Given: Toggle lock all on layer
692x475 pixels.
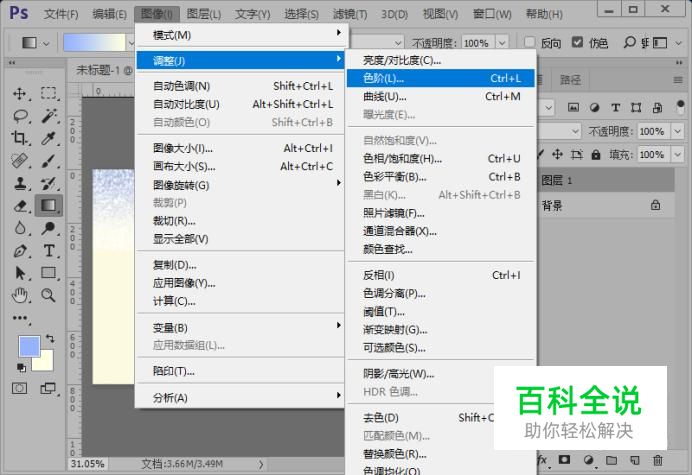Looking at the screenshot, I should click(596, 155).
